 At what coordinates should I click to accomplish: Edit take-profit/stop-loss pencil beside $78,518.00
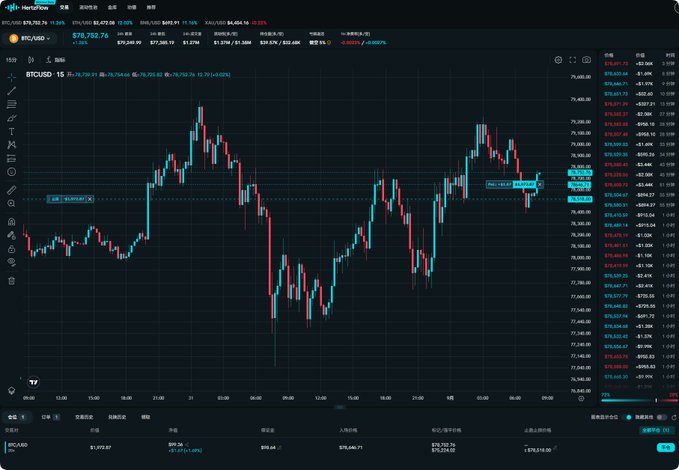coord(555,447)
